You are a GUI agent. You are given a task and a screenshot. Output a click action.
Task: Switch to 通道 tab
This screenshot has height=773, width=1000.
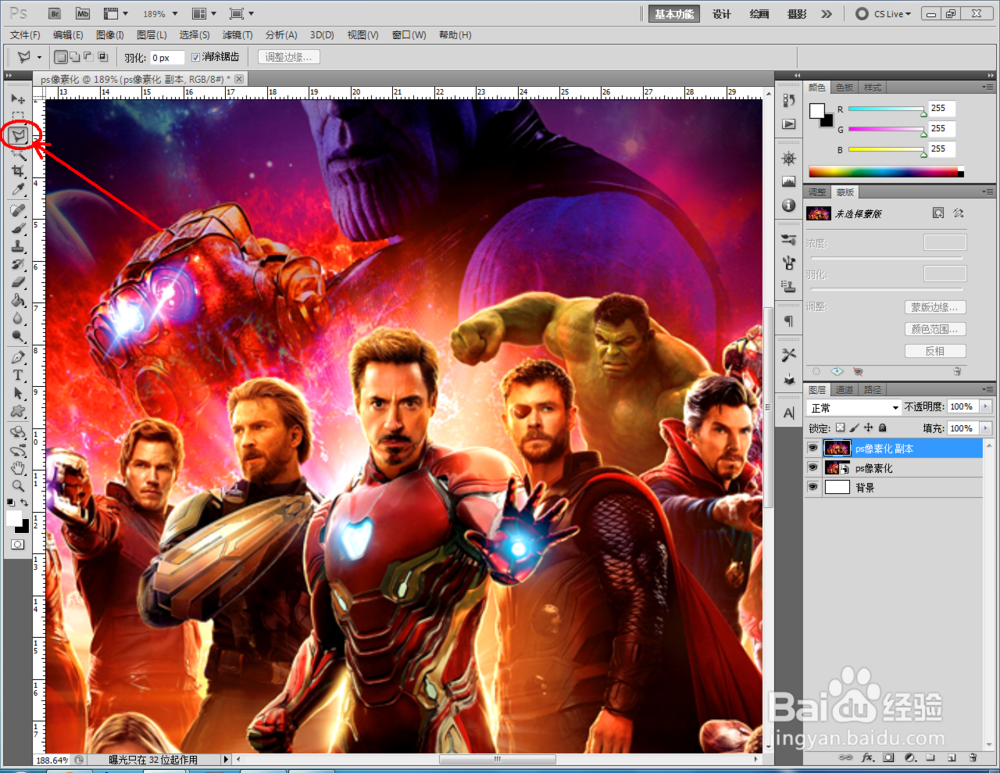[x=844, y=390]
